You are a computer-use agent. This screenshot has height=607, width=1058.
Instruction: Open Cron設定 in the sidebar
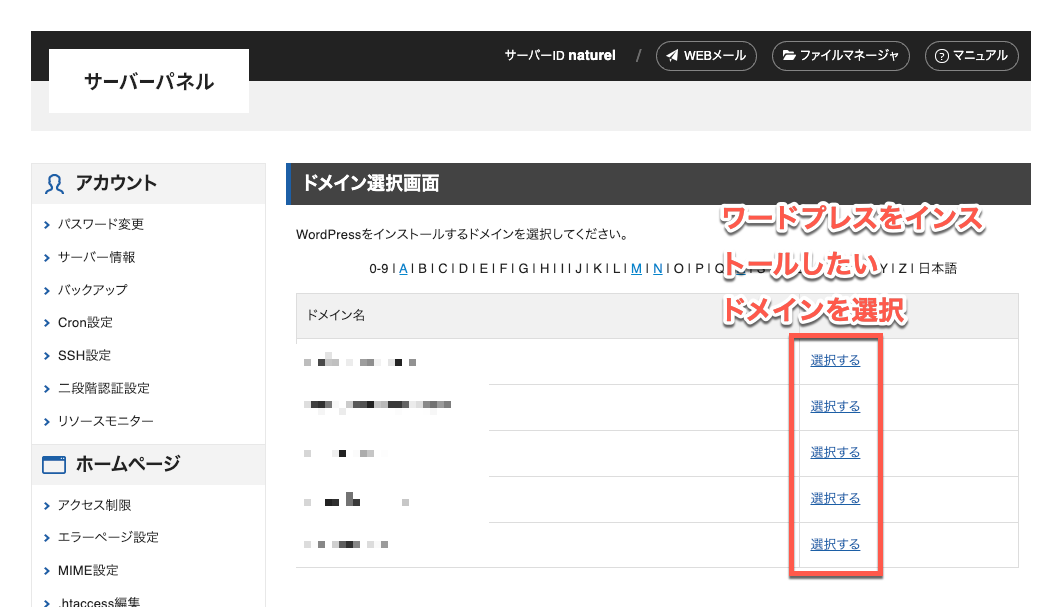(x=85, y=323)
